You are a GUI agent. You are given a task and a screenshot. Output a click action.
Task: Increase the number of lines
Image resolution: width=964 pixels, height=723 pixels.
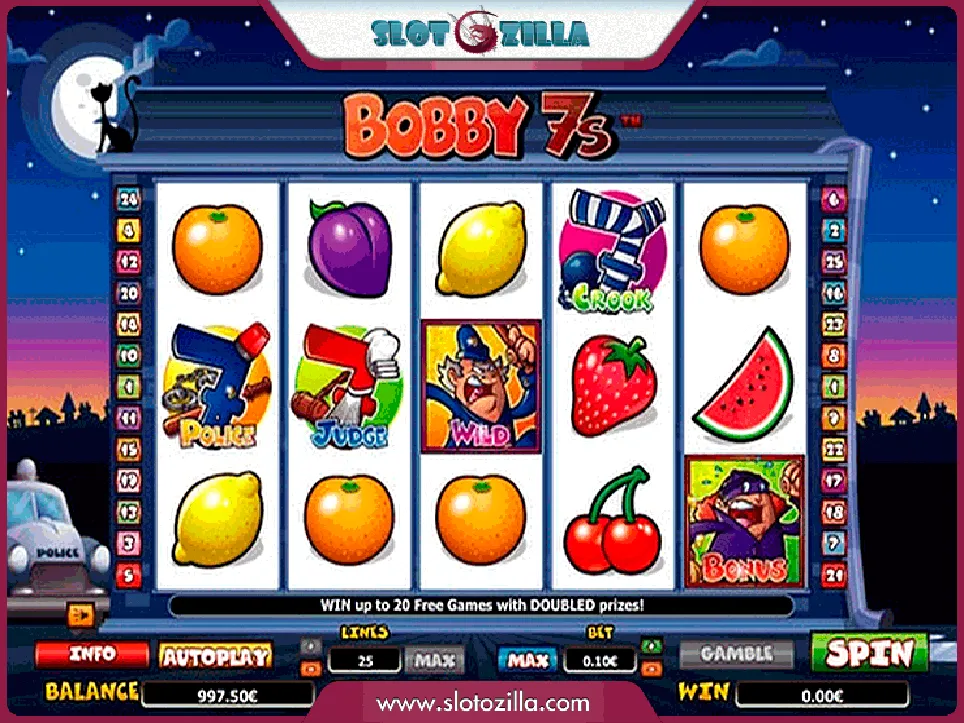coord(310,646)
